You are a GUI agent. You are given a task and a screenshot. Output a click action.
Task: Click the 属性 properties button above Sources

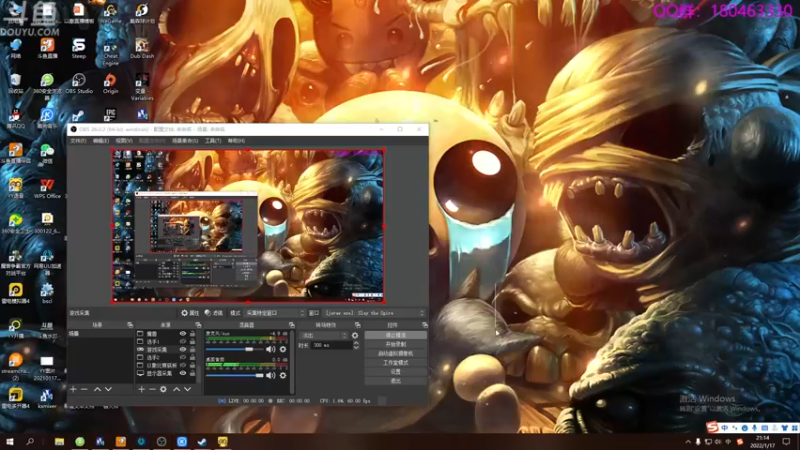190,313
